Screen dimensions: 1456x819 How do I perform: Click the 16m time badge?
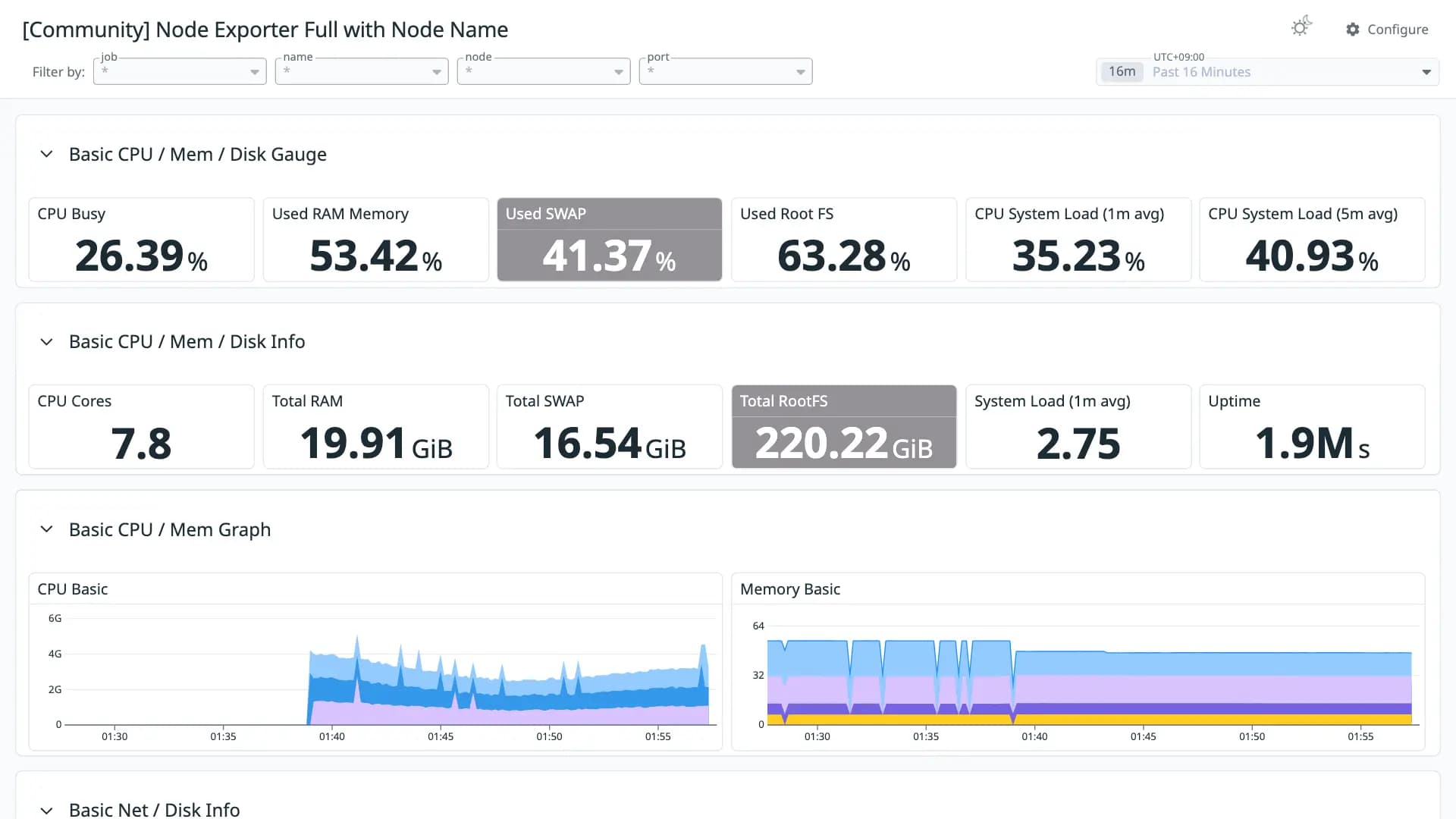click(1122, 72)
